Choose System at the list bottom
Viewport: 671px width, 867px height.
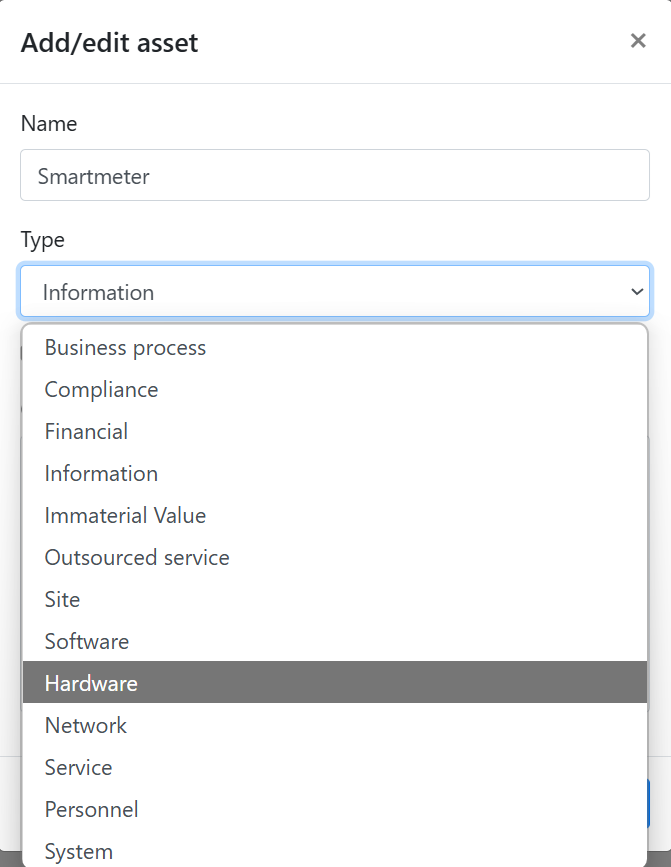coord(335,851)
